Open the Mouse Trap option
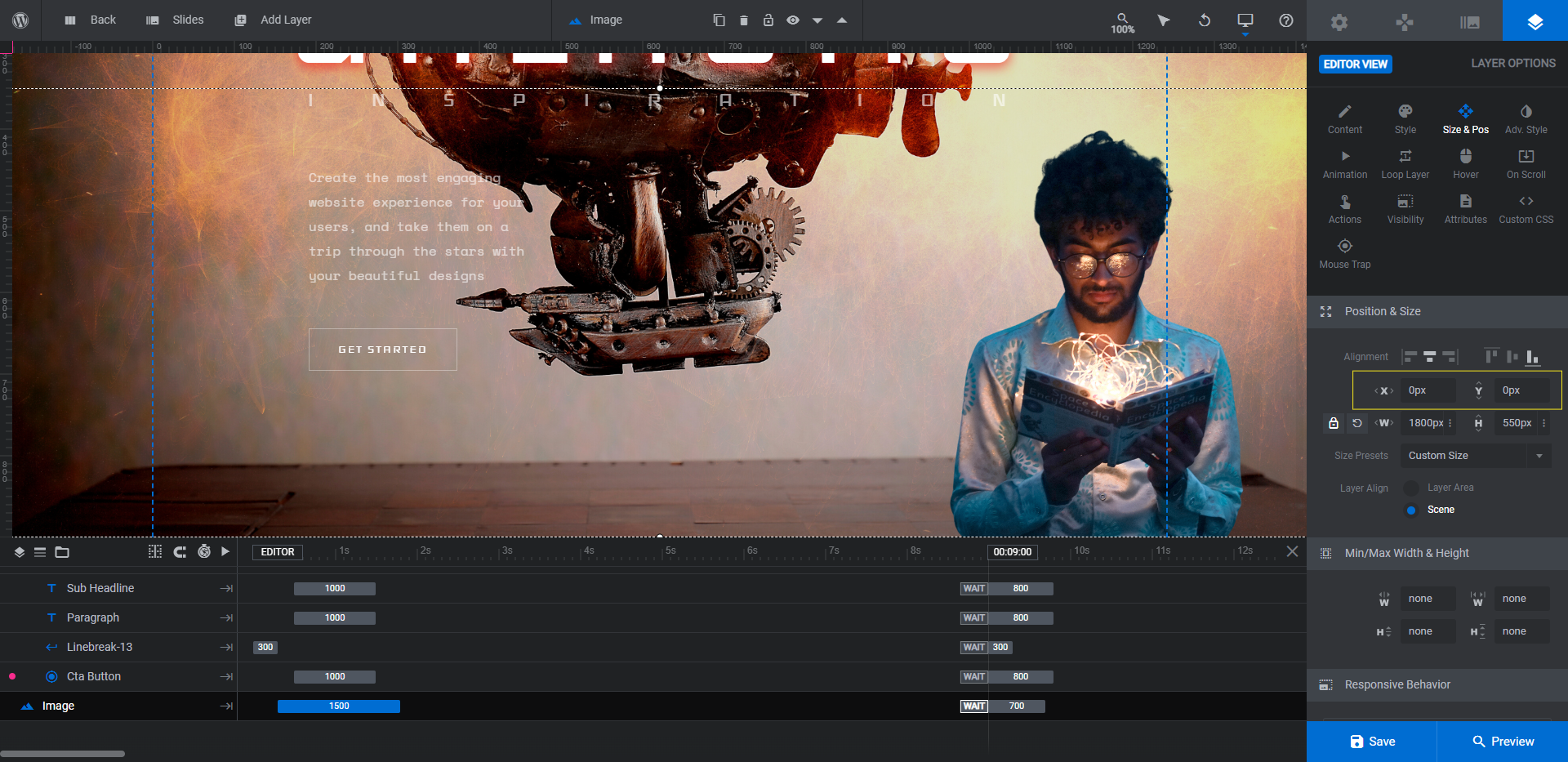This screenshot has width=1568, height=762. tap(1345, 254)
